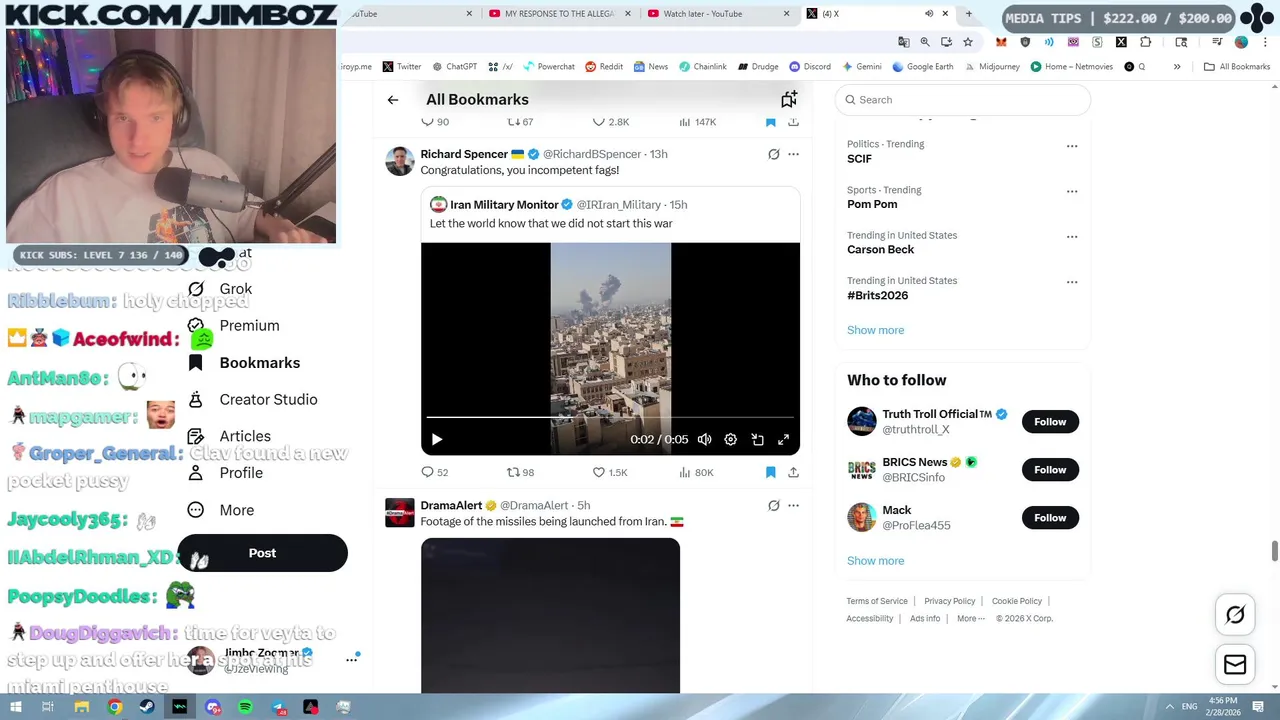1280x720 pixels.
Task: Show more trending topics
Action: (x=875, y=330)
